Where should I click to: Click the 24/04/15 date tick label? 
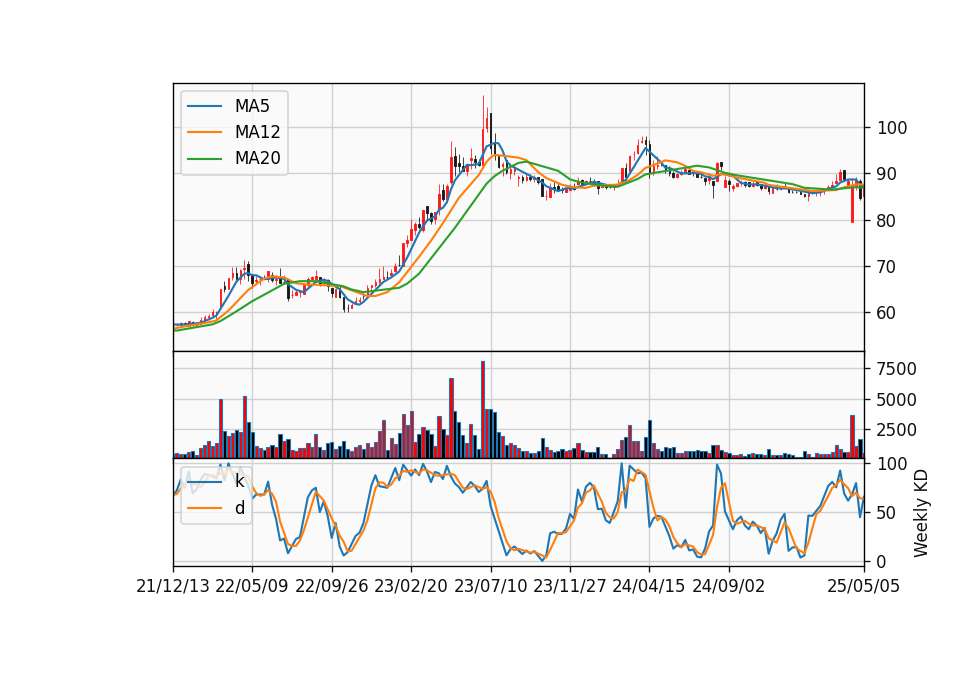tap(649, 586)
